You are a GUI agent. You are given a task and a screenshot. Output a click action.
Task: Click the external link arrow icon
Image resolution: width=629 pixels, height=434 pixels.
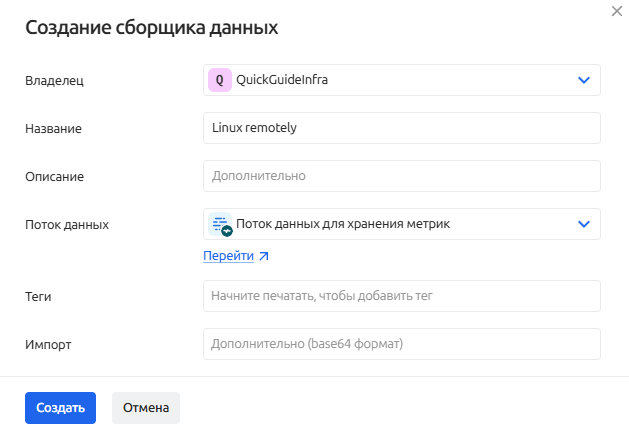point(264,256)
